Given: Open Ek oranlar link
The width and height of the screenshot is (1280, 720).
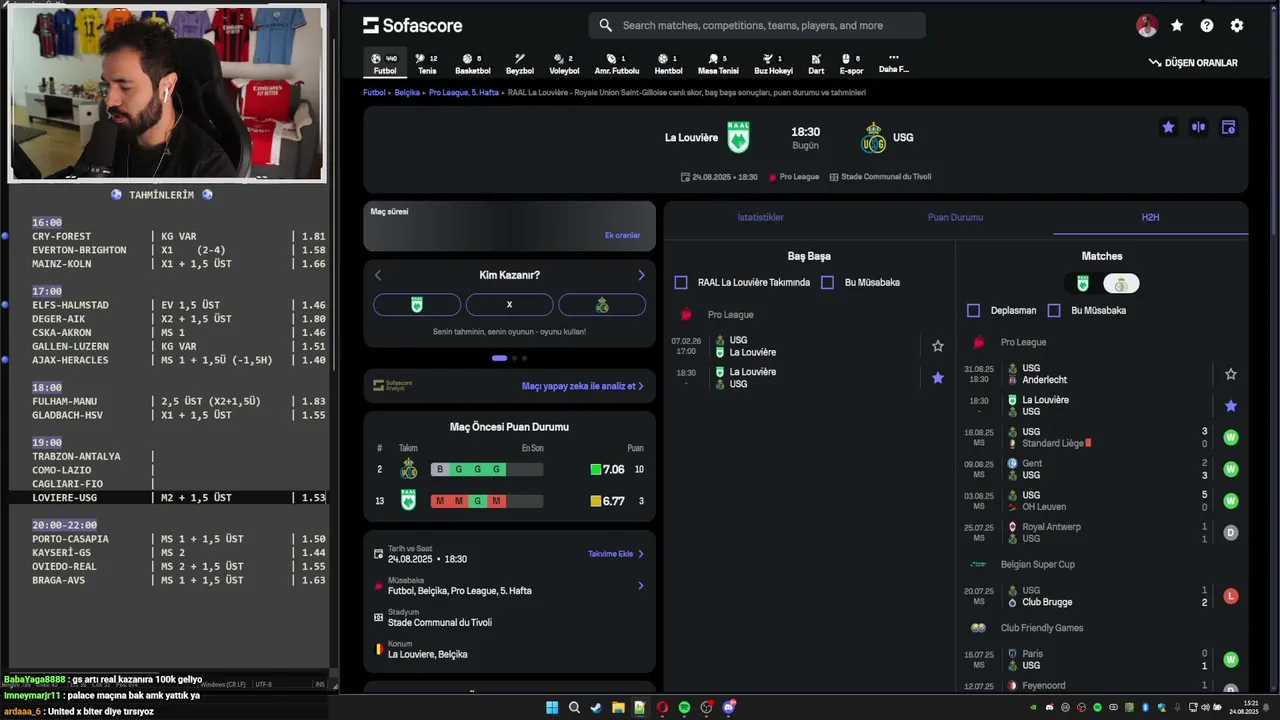Looking at the screenshot, I should click(622, 235).
